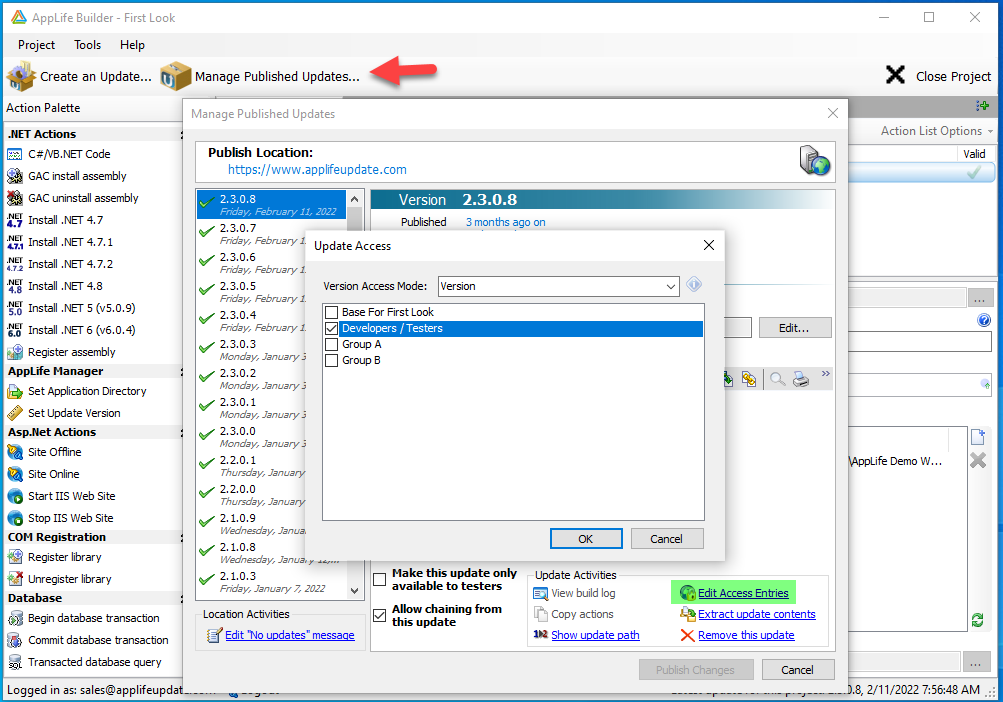Select version 2.2.0.0 in the update list

[252, 495]
